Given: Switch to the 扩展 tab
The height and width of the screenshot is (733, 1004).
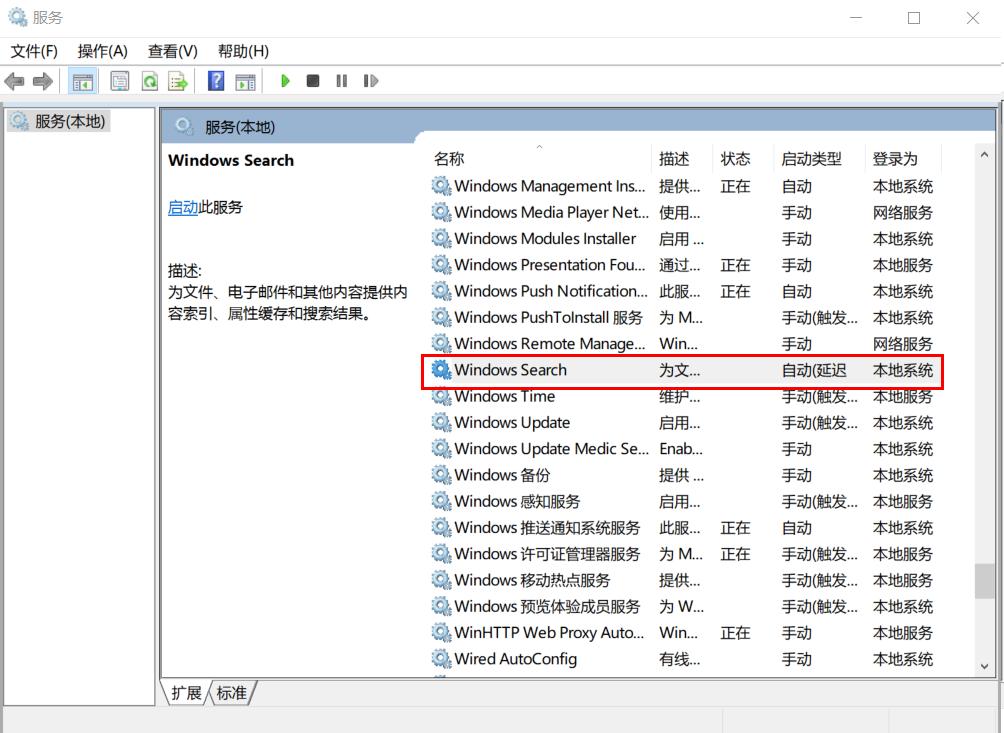Looking at the screenshot, I should tap(185, 693).
